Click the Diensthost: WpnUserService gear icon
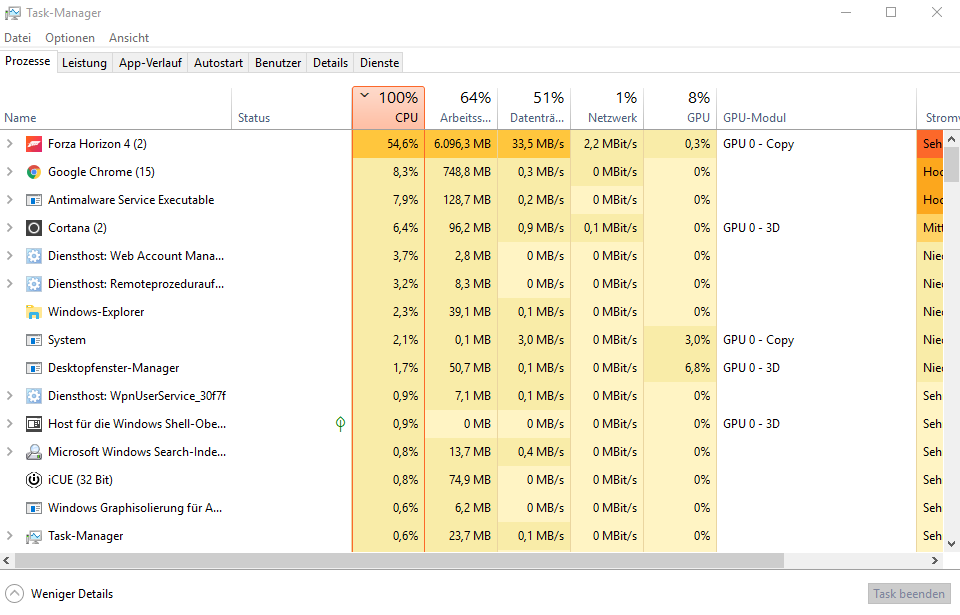 [34, 396]
